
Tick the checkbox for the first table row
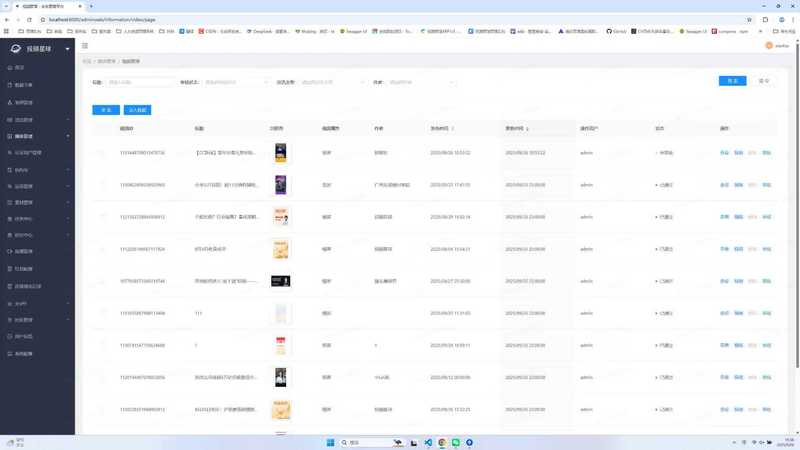(x=101, y=153)
